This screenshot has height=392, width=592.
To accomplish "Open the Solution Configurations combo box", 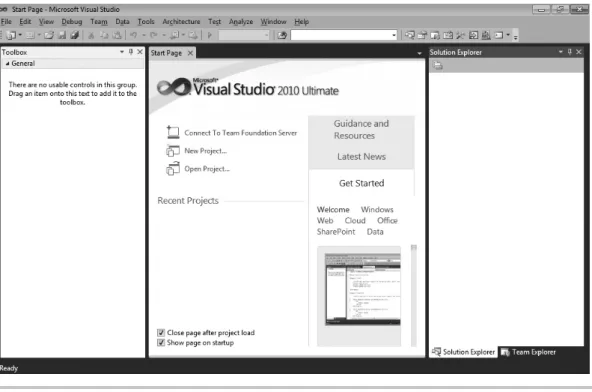I will pos(244,35).
